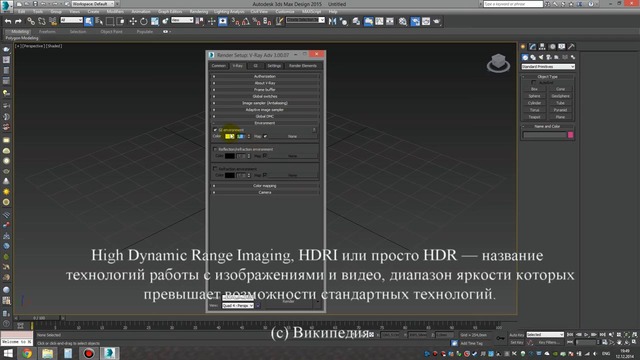Open the Hierarchy command panel tab
The width and height of the screenshot is (640, 360).
point(542,47)
